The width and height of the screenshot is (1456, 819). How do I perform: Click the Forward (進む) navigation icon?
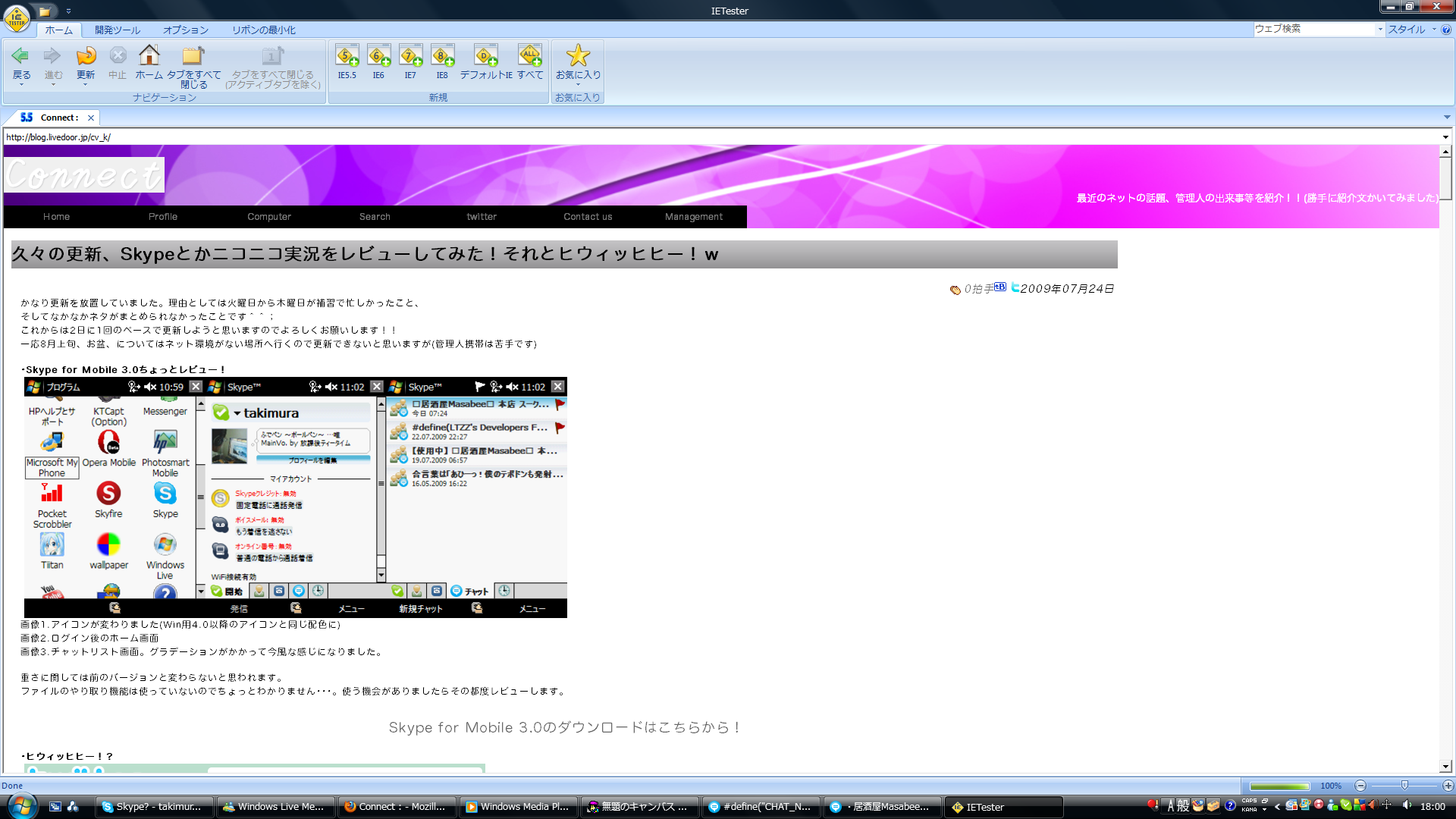click(x=53, y=55)
